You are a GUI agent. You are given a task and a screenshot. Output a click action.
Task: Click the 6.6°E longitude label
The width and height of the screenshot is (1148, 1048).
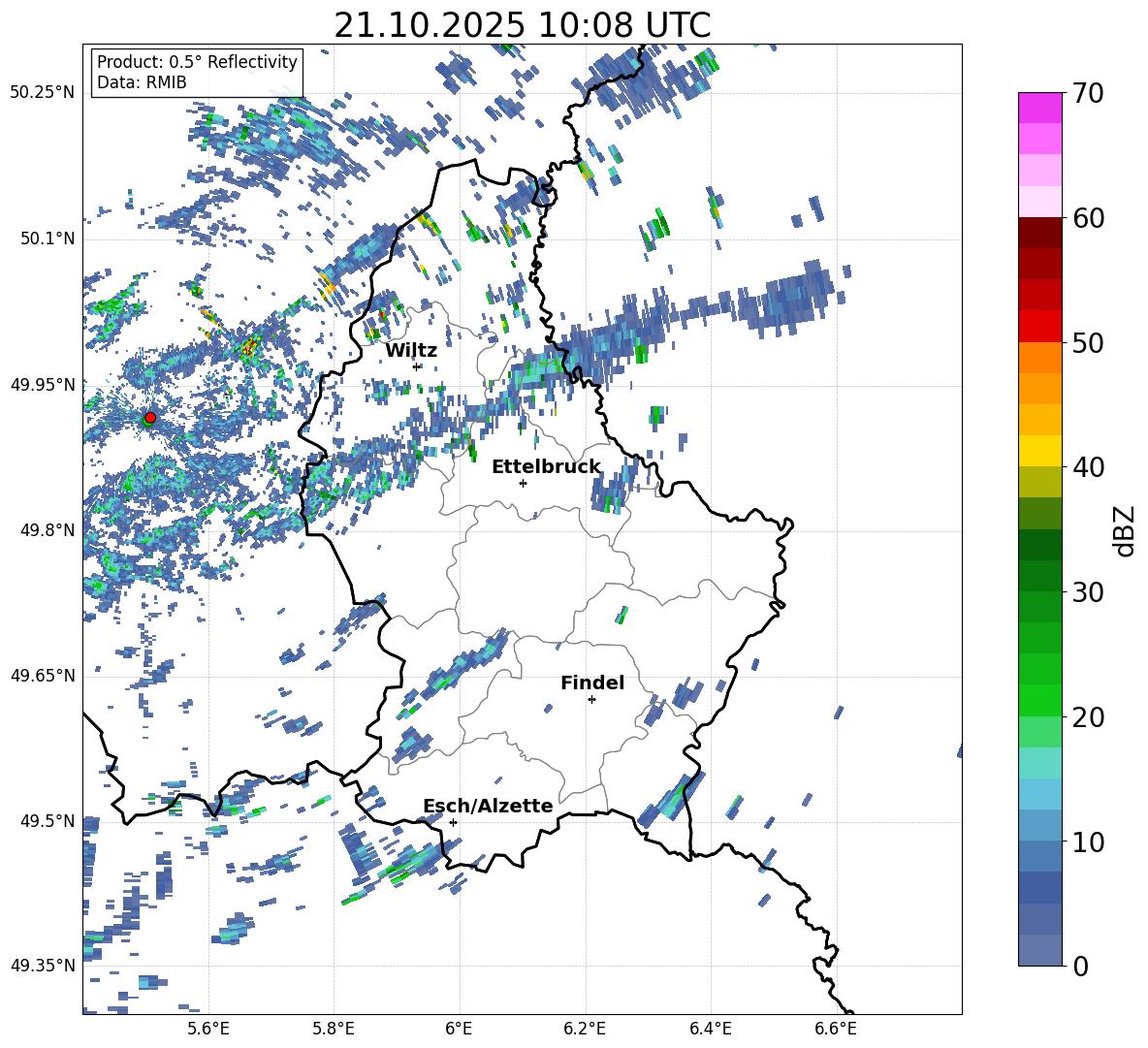[x=836, y=1029]
